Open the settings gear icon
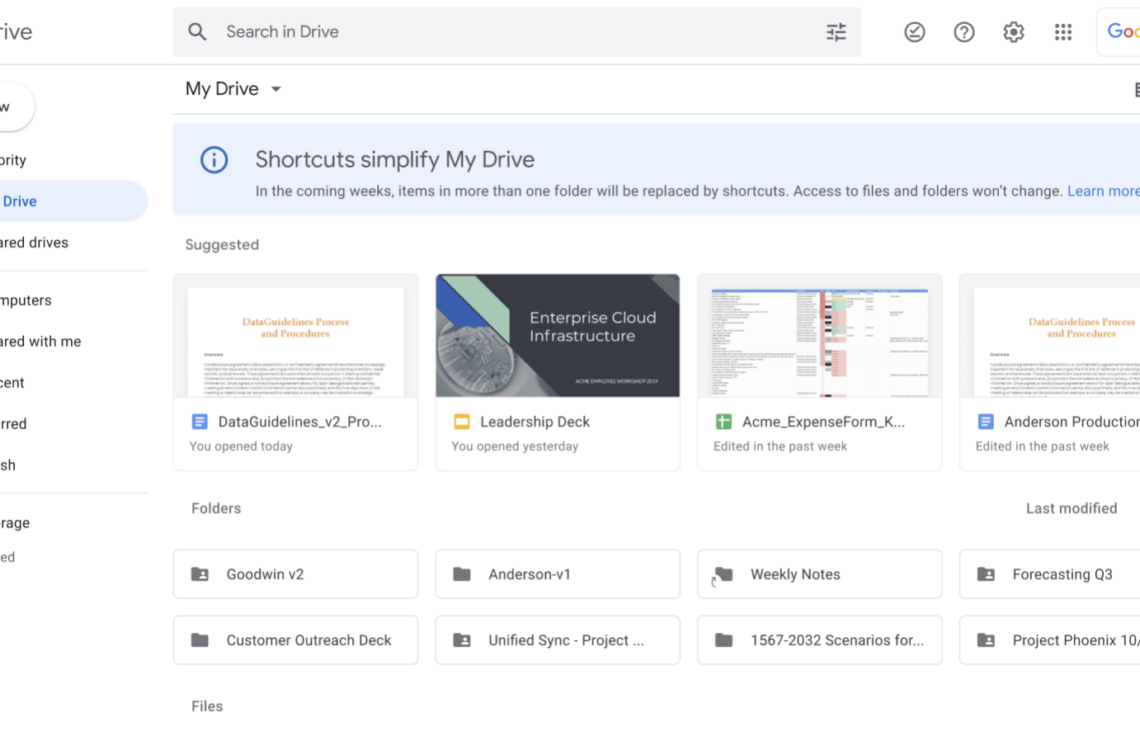The width and height of the screenshot is (1140, 736). [x=1013, y=32]
